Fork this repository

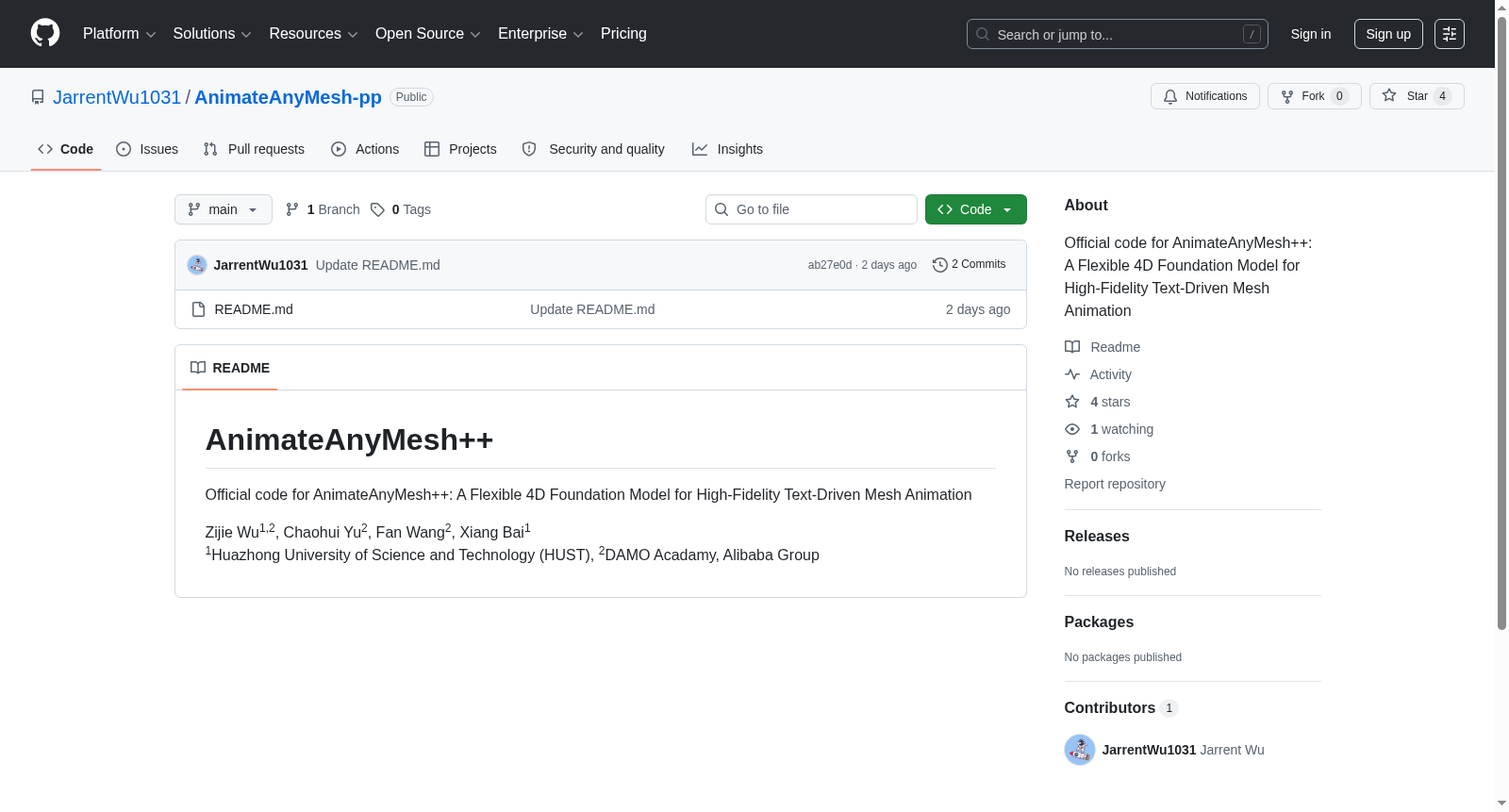pyautogui.click(x=1314, y=96)
